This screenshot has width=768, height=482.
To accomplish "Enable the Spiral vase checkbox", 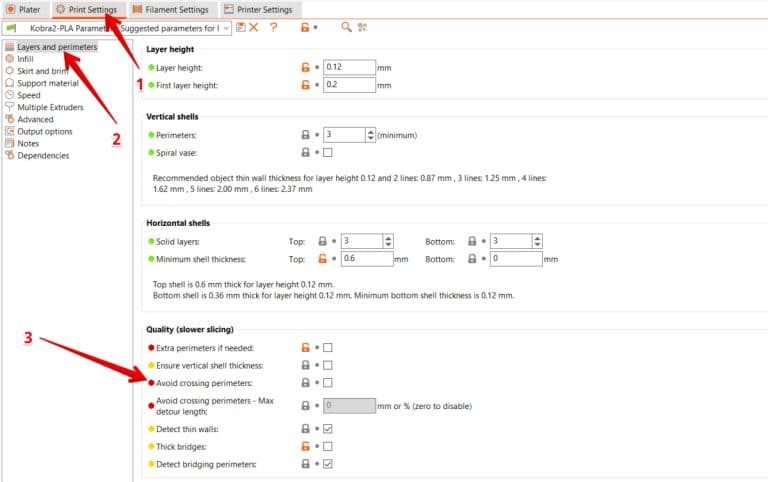I will click(328, 152).
